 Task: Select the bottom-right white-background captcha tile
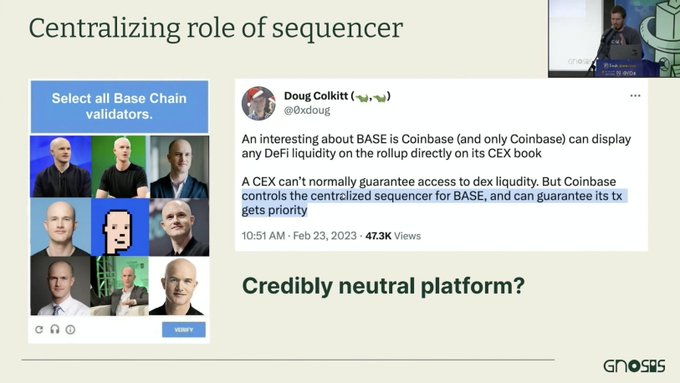pyautogui.click(x=179, y=286)
